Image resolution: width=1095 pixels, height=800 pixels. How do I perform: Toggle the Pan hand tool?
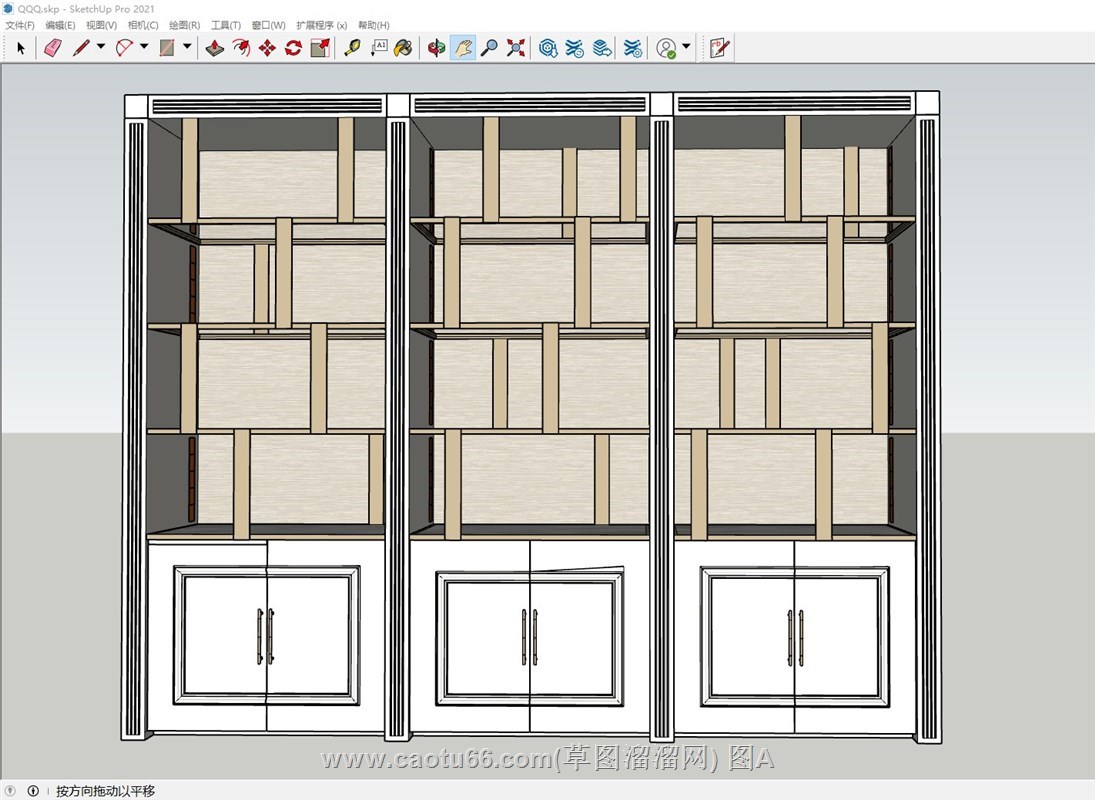(463, 47)
